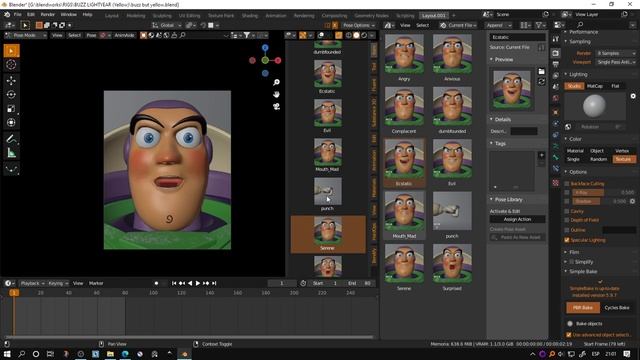Click the red X axis gizmo ball
The height and width of the screenshot is (360, 640).
278,60
